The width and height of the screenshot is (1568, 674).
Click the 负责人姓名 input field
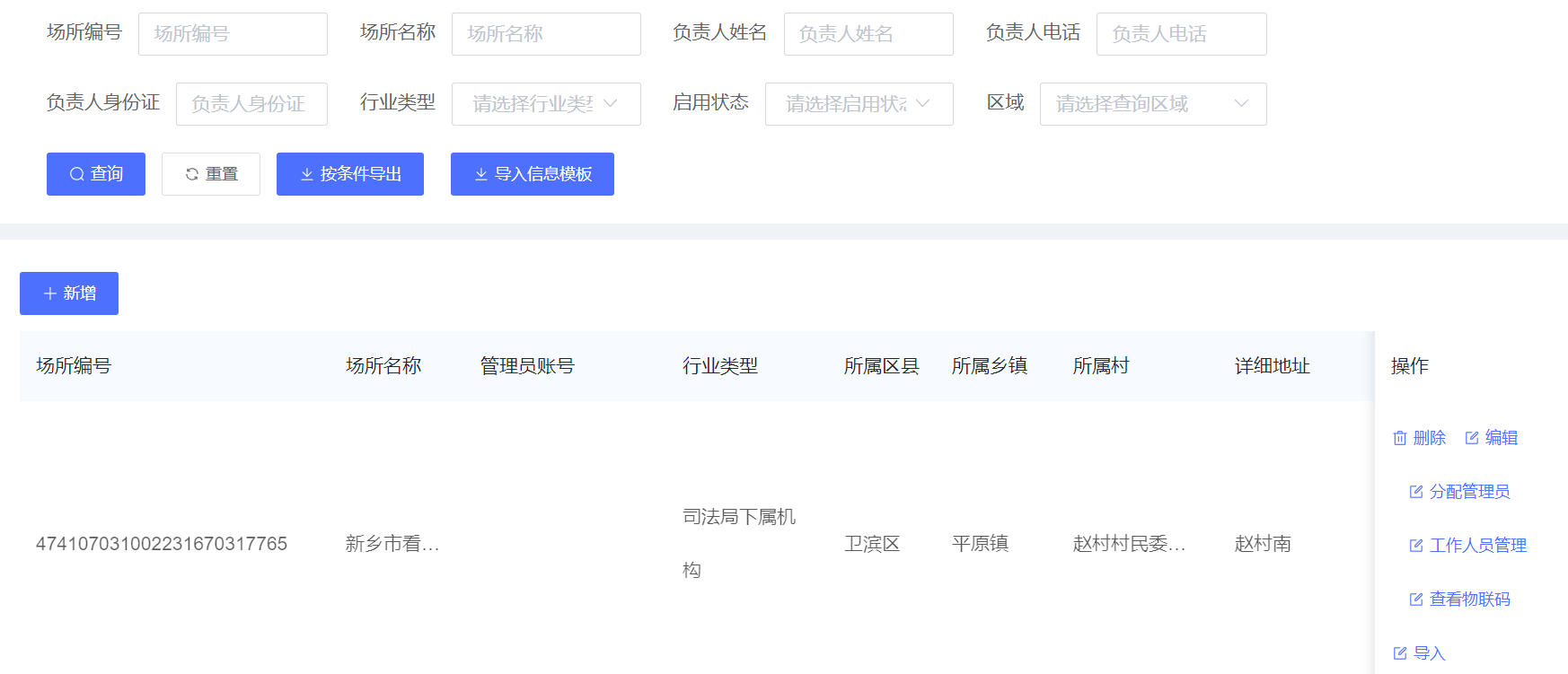[x=868, y=34]
